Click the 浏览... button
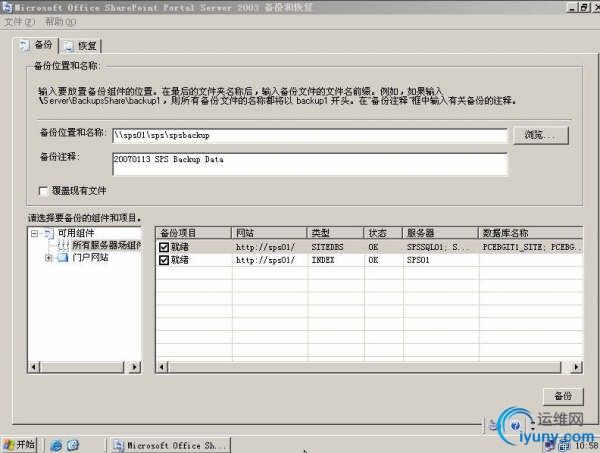Screen dimensions: 600x453 click(x=541, y=135)
